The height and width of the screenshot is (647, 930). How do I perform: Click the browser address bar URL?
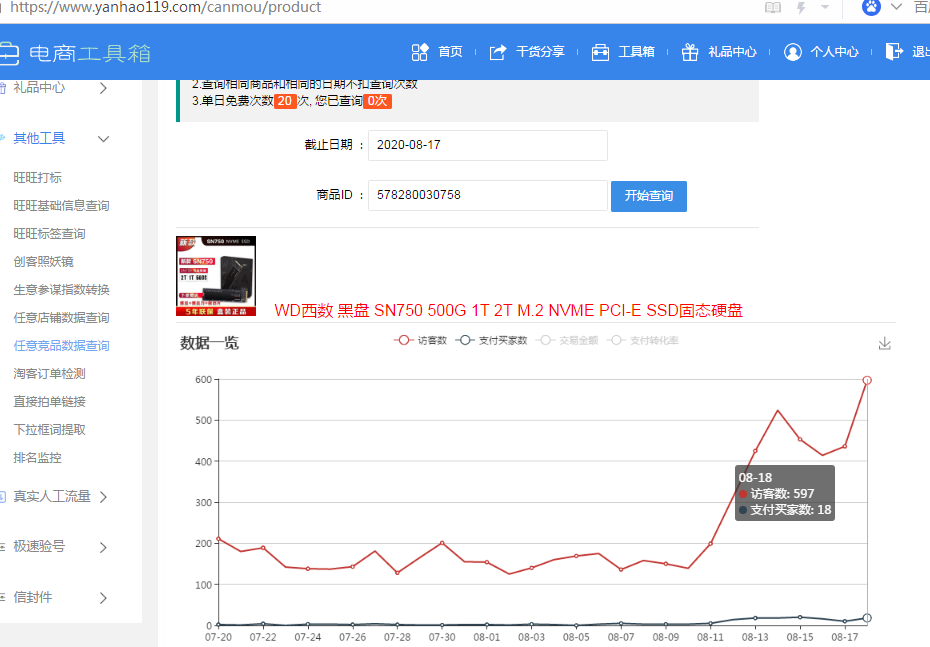point(165,8)
